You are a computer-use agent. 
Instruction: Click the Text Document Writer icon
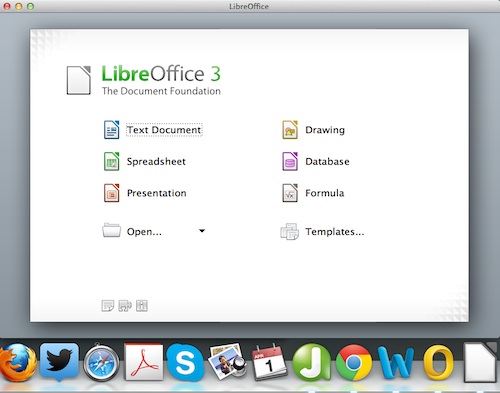click(x=111, y=130)
